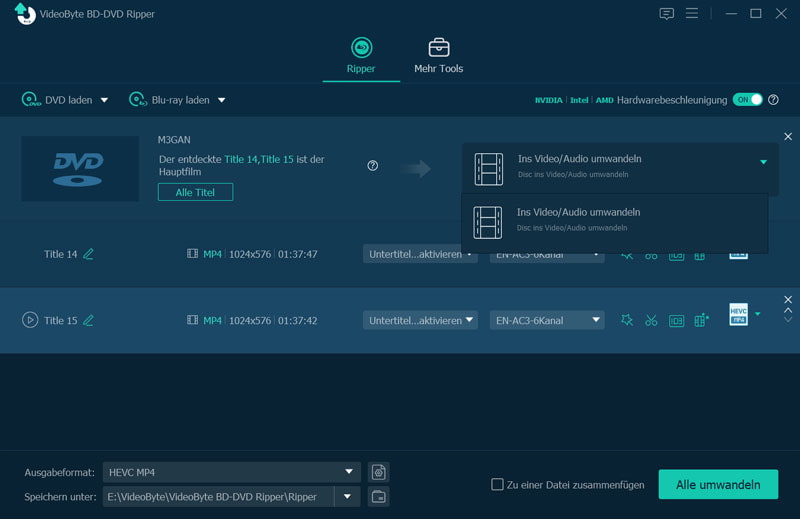Screen dimensions: 800x519
Task: Click the film strip icon in conversion dropdown header
Action: point(489,169)
